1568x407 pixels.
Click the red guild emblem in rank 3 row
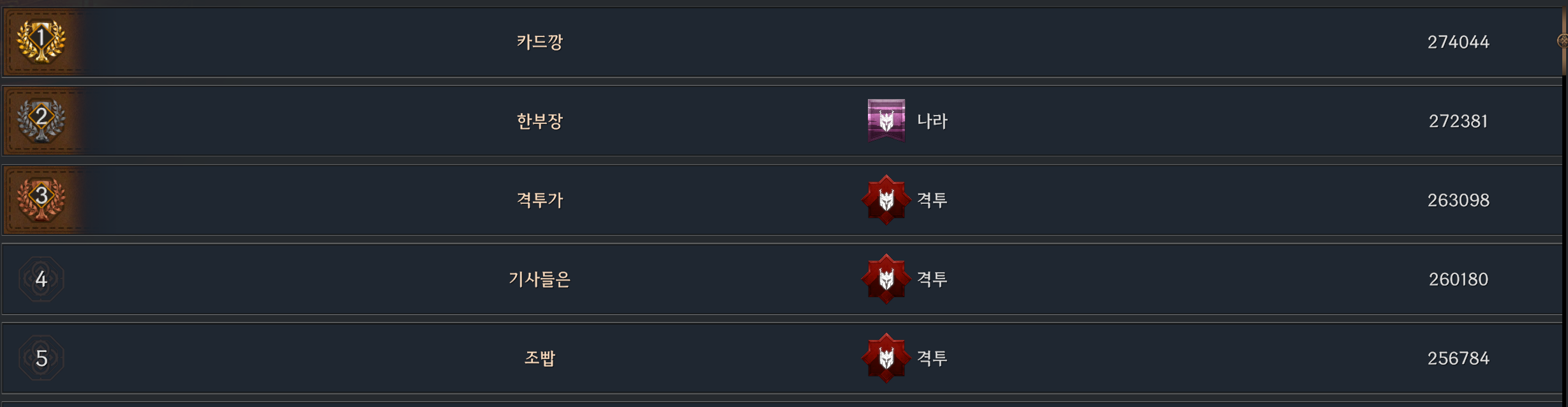tap(886, 200)
